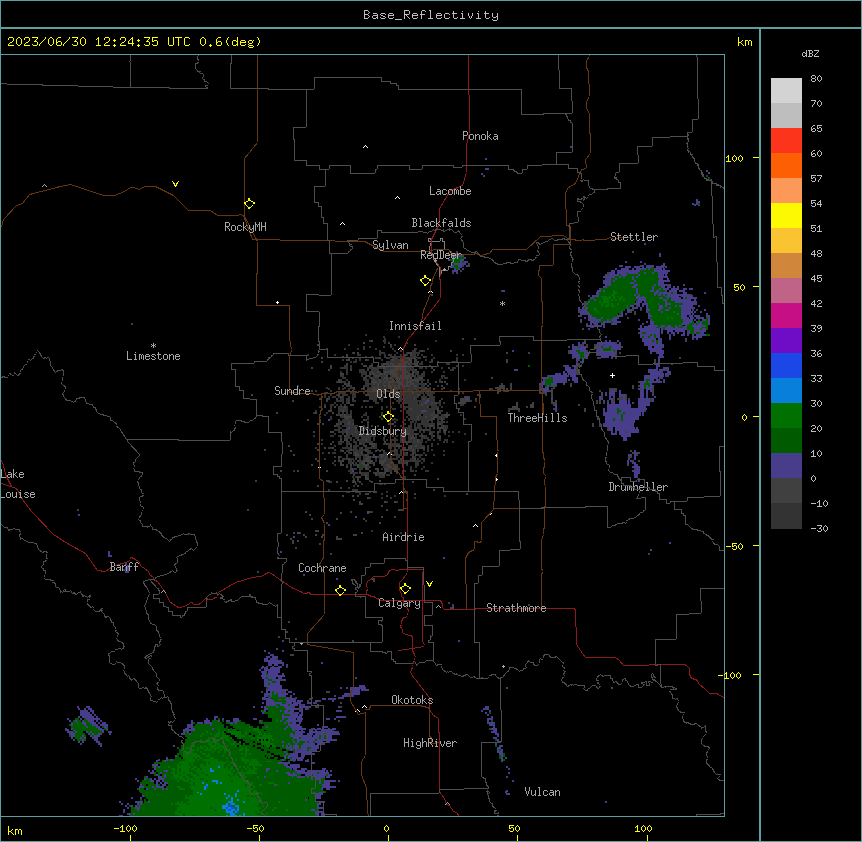862x842 pixels.
Task: Click the Stettler town label
Action: [x=634, y=237]
